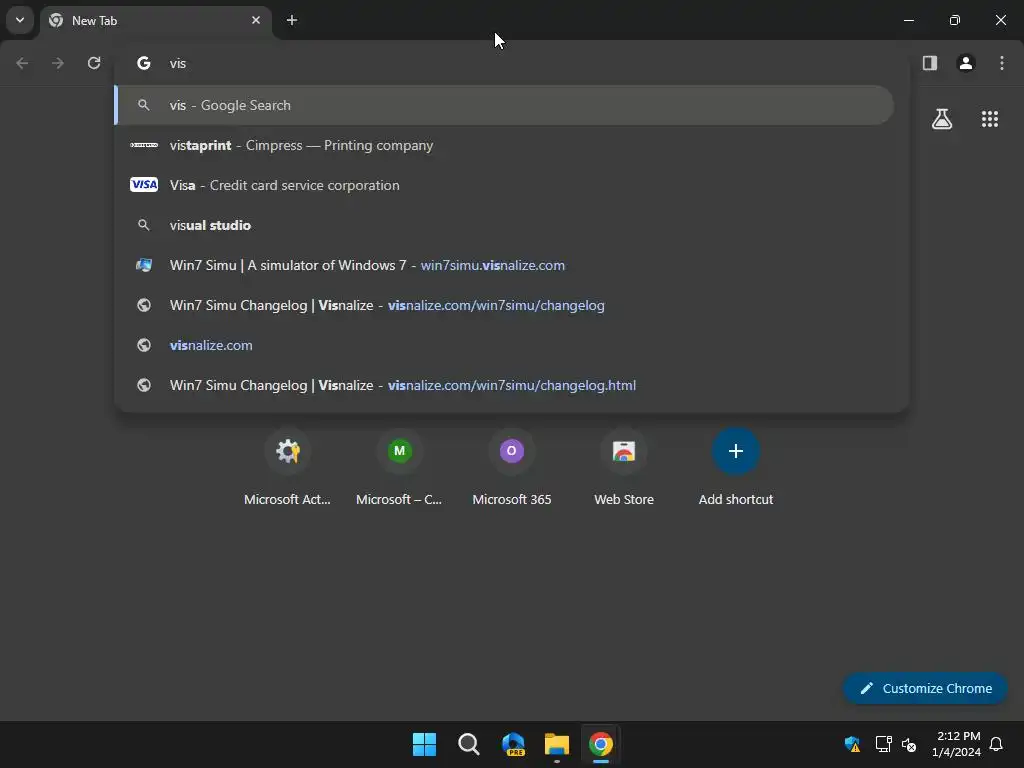The height and width of the screenshot is (768, 1024).
Task: Open Search Labs flask icon
Action: click(x=942, y=119)
